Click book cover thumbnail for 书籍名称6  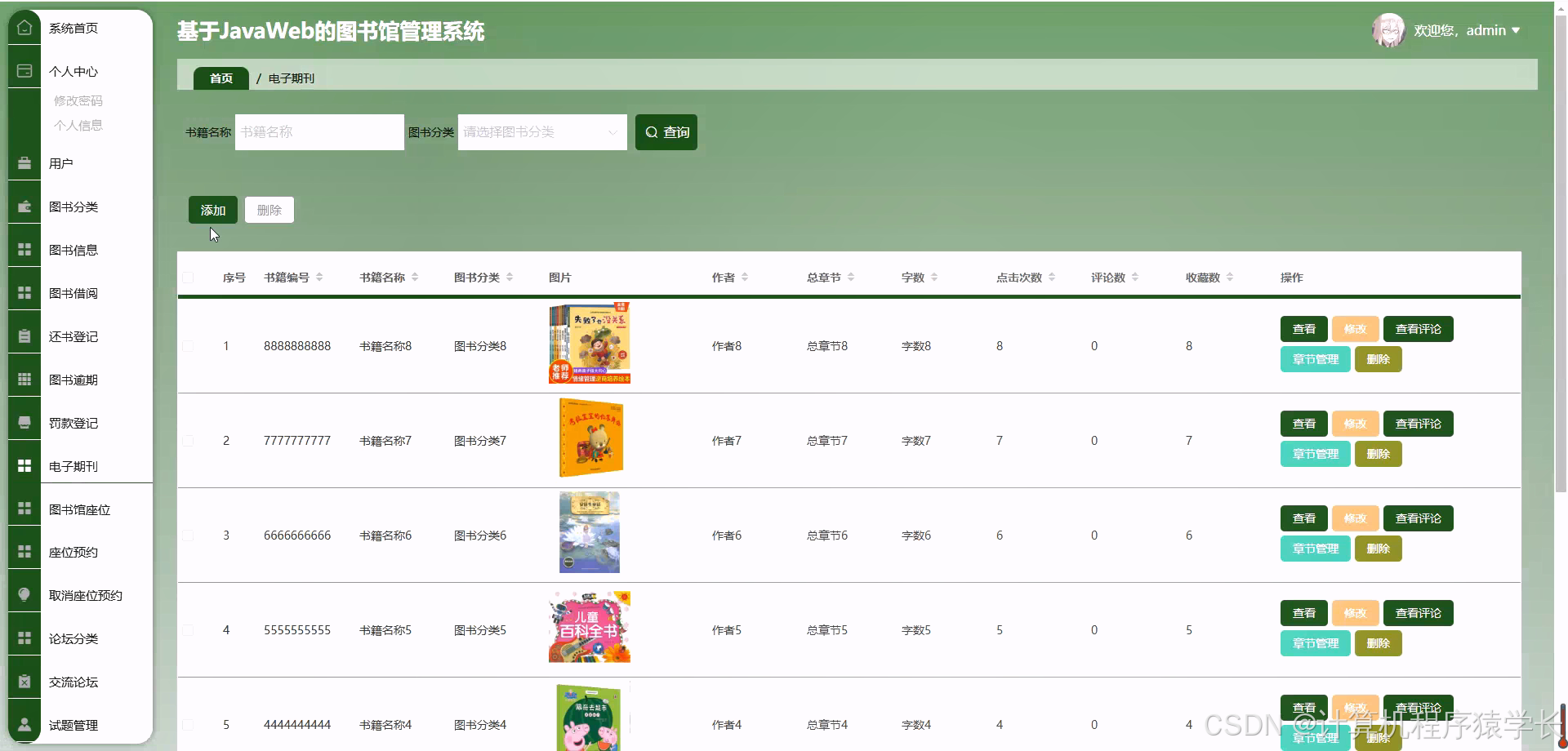(x=590, y=532)
